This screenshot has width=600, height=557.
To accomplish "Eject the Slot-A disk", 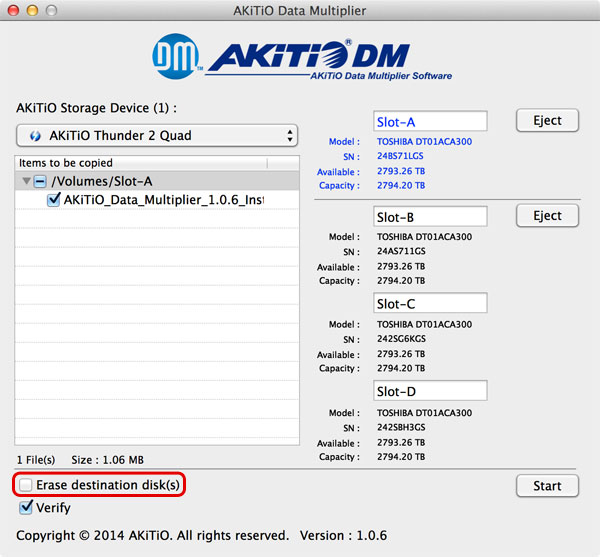I will pos(547,120).
